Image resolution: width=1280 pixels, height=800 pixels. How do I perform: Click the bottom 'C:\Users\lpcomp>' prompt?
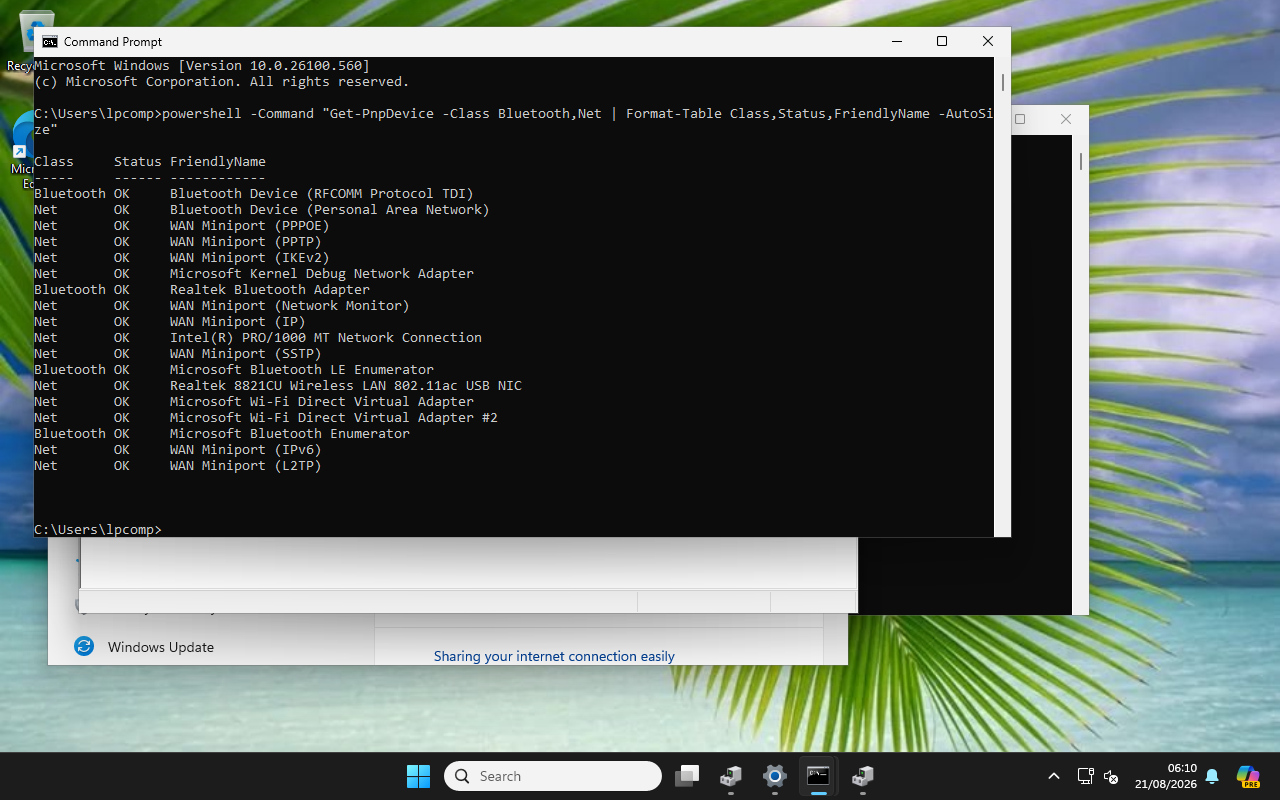(x=98, y=529)
